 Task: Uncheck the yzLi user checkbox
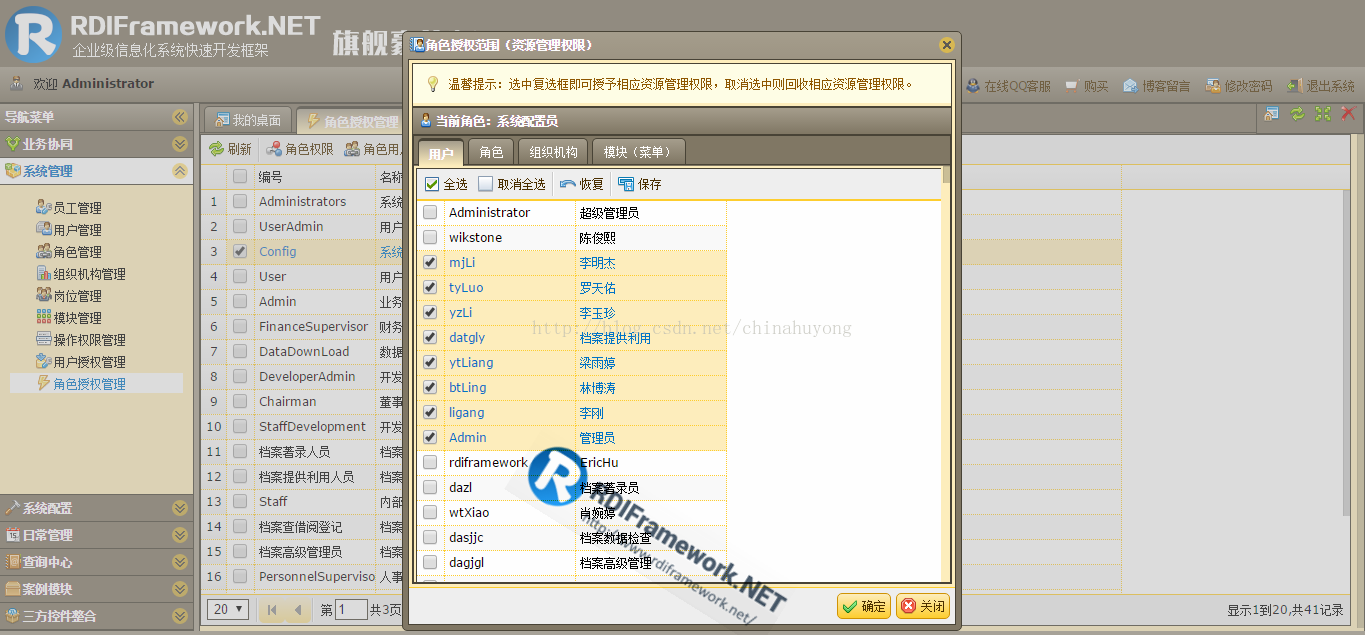click(430, 312)
